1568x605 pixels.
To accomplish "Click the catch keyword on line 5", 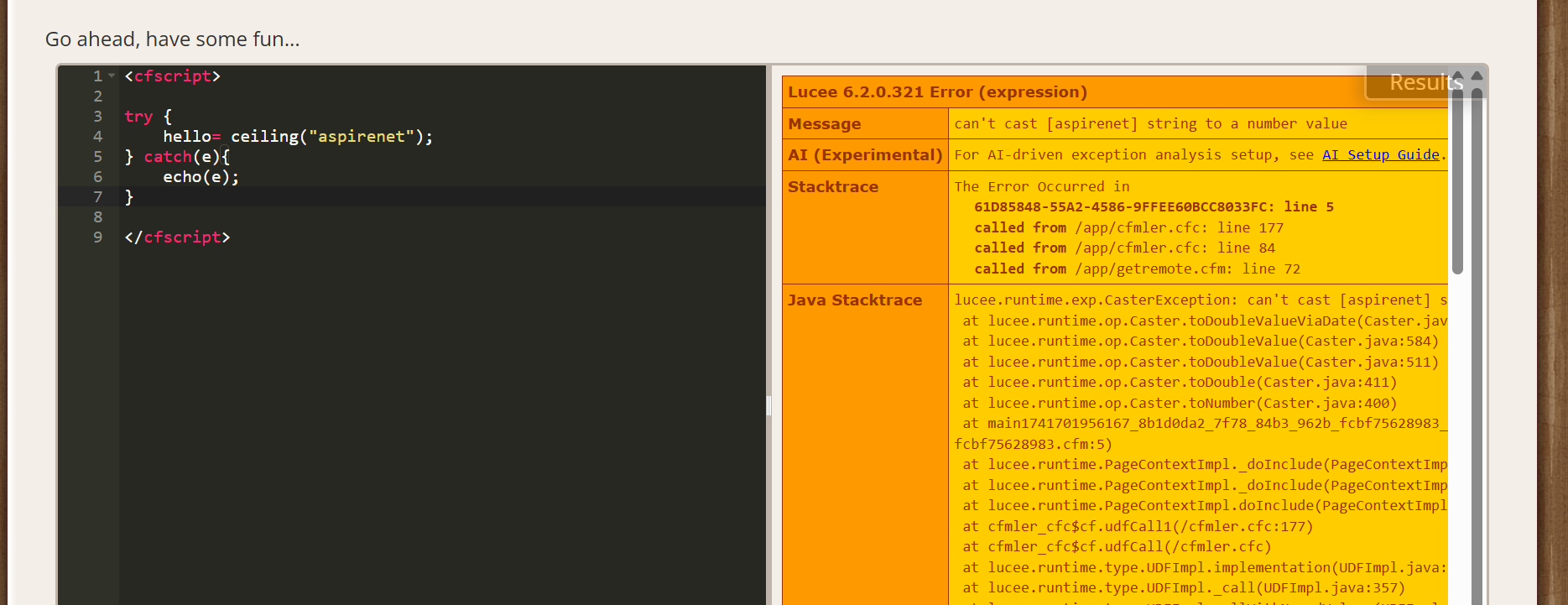I will coord(168,157).
